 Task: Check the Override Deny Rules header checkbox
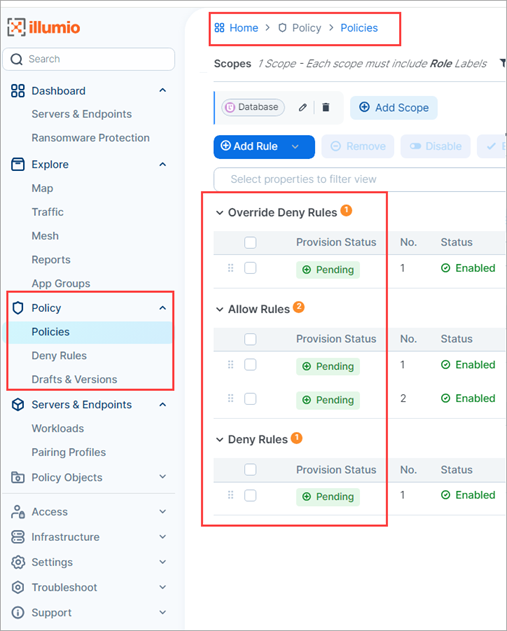pos(250,243)
